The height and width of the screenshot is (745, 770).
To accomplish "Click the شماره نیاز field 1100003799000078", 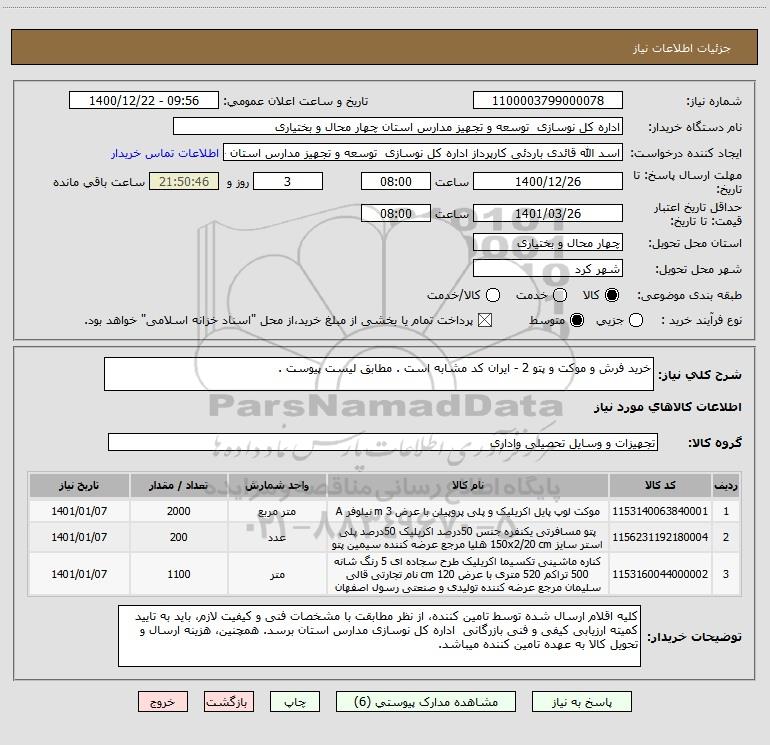I will click(x=548, y=101).
